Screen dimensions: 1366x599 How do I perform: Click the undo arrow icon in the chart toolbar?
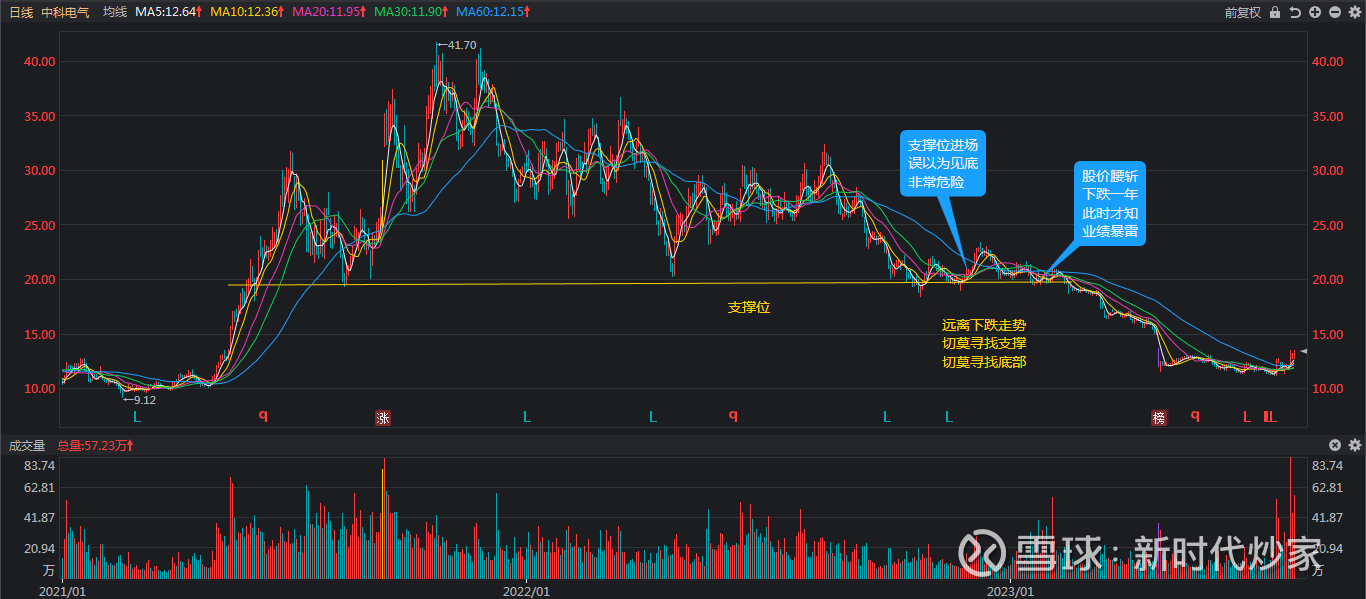tap(1295, 12)
